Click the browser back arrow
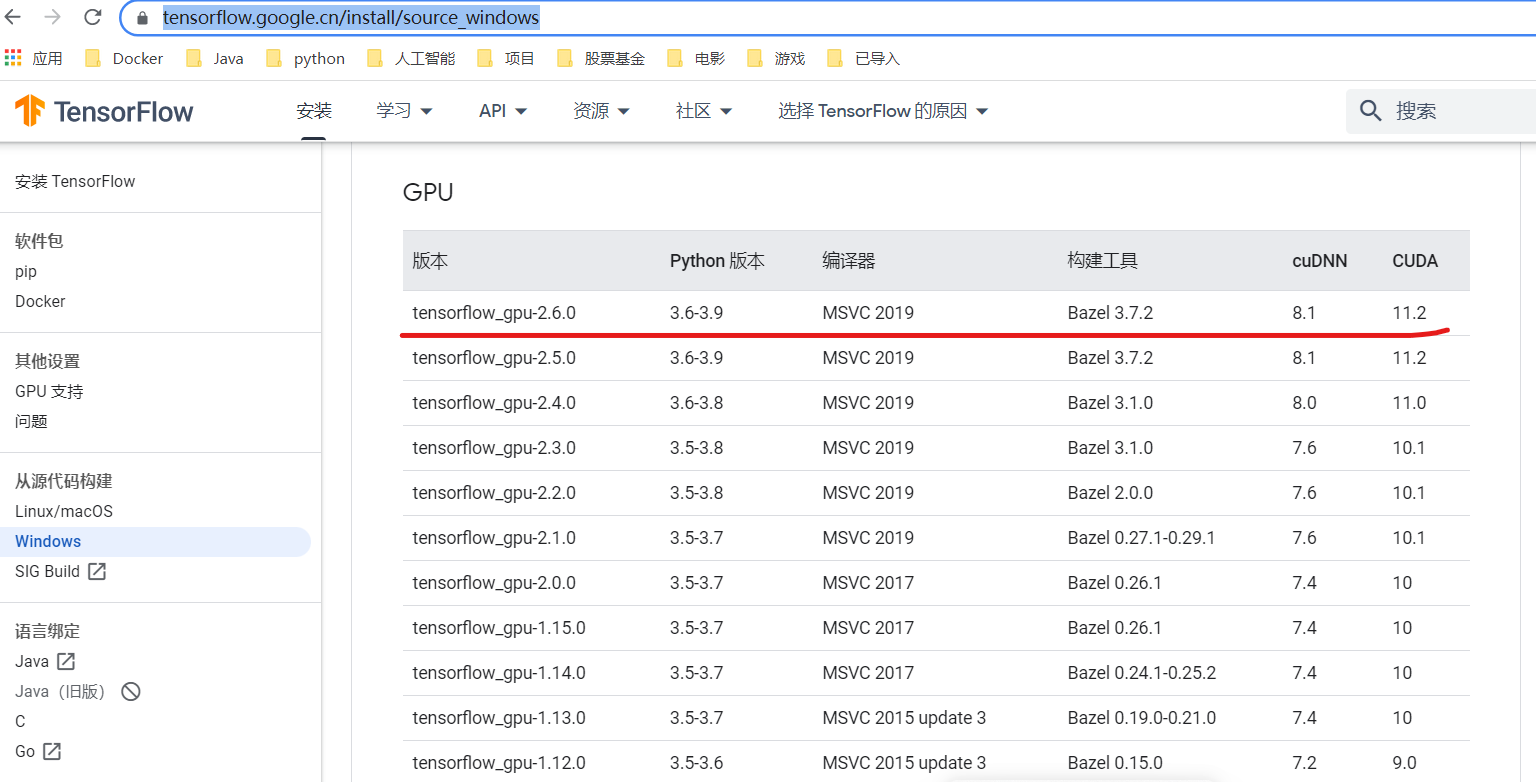The height and width of the screenshot is (782, 1536). (13, 17)
